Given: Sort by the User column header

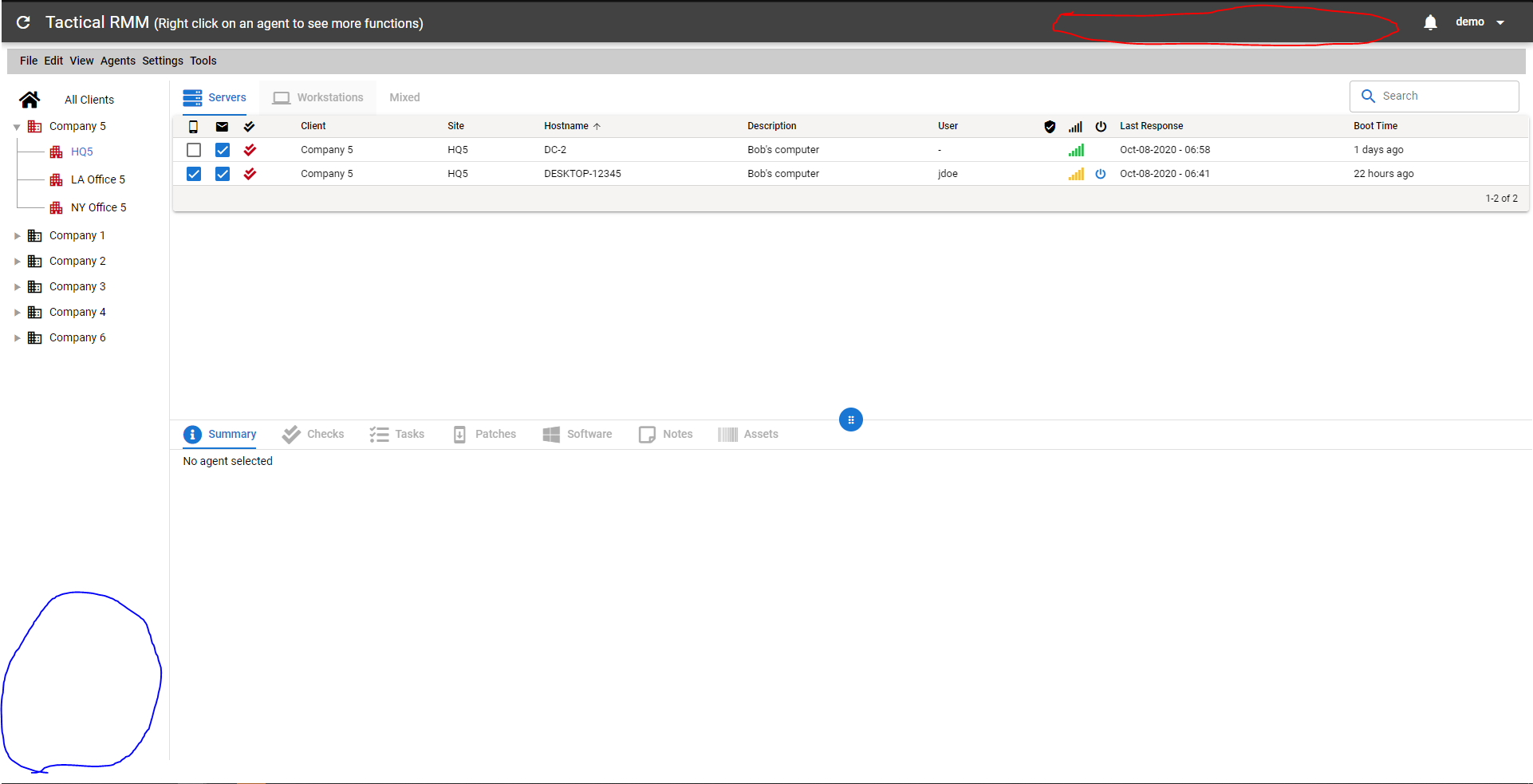Looking at the screenshot, I should pyautogui.click(x=948, y=126).
